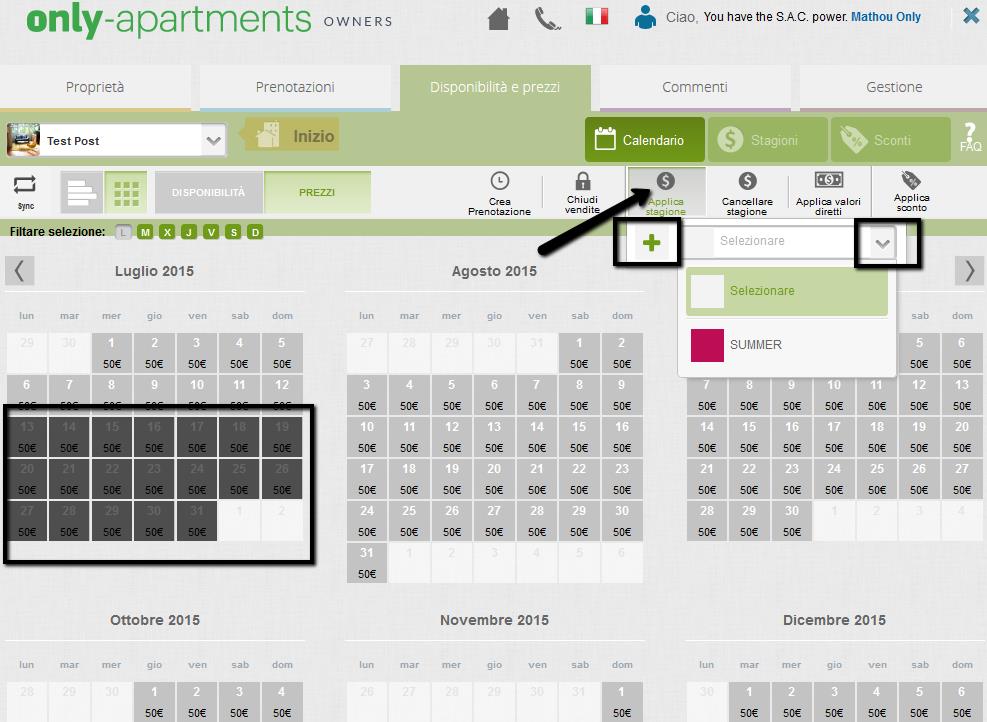987x722 pixels.
Task: Go to next months with right arrow
Action: click(968, 270)
